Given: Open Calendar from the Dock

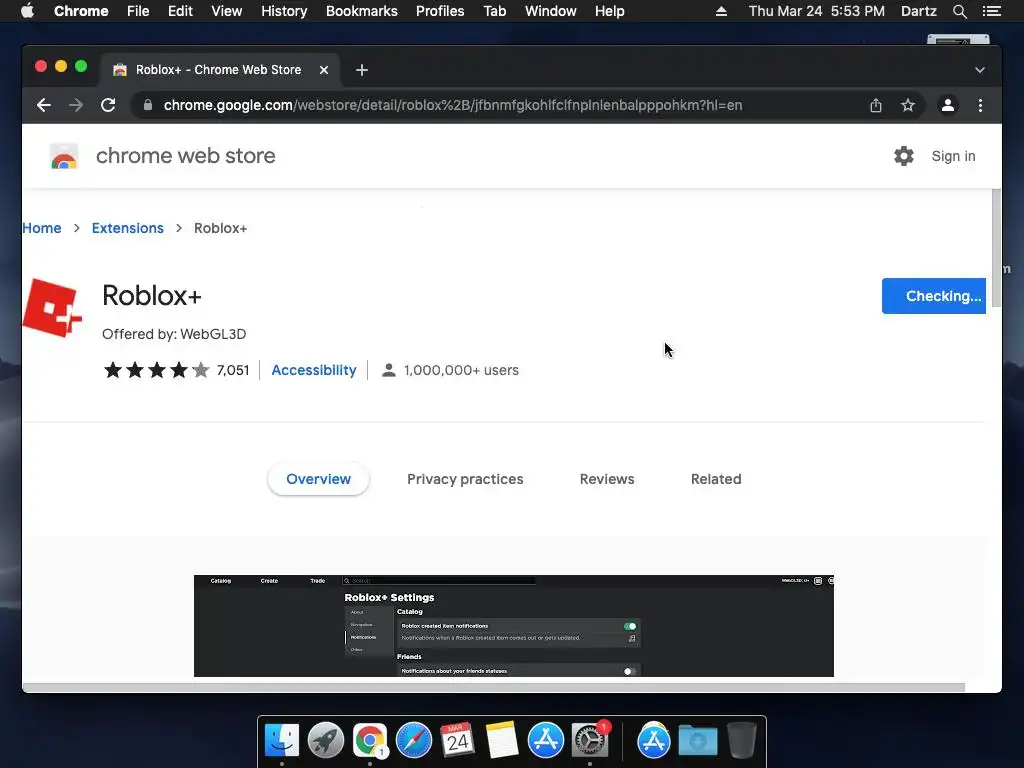Looking at the screenshot, I should click(458, 741).
